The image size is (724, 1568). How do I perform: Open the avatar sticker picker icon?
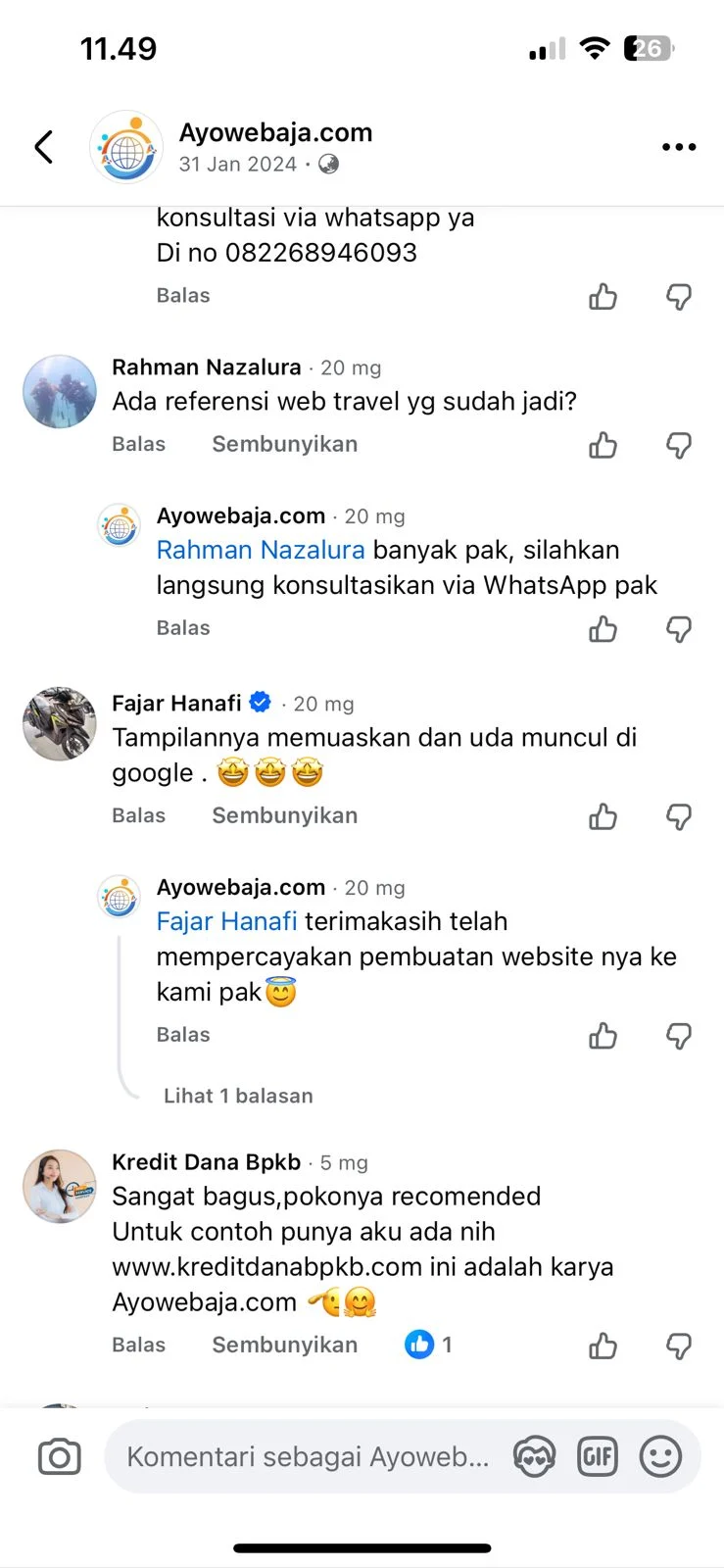pos(534,1457)
